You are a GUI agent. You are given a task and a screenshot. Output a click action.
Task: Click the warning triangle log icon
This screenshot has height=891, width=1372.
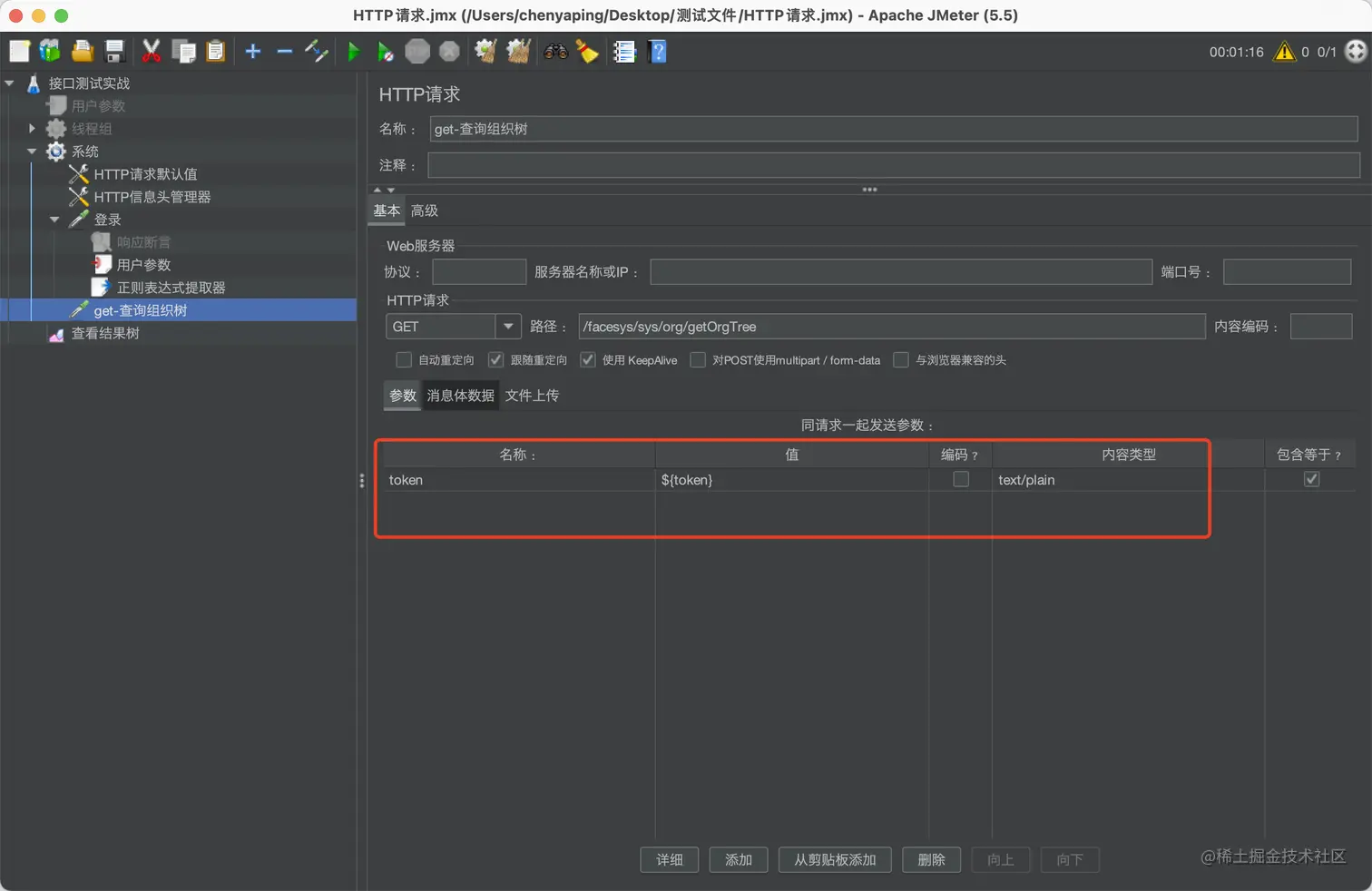(1284, 52)
